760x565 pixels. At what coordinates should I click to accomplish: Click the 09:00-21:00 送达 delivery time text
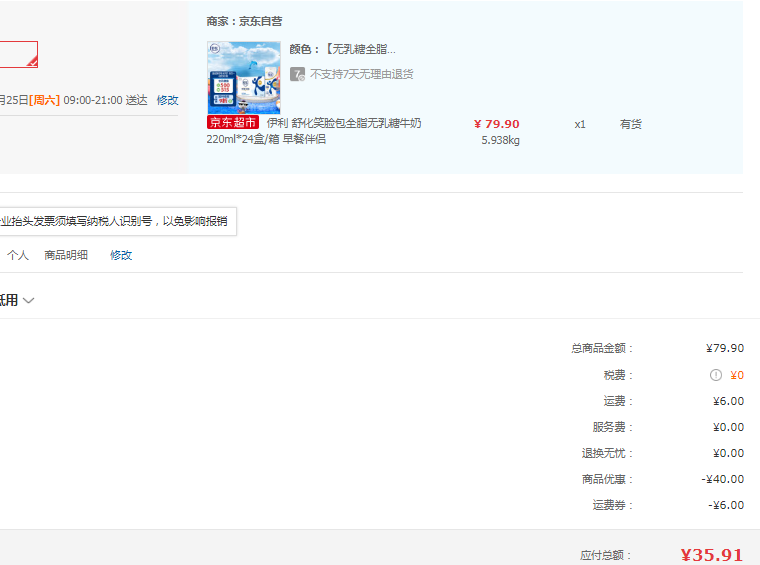click(105, 100)
